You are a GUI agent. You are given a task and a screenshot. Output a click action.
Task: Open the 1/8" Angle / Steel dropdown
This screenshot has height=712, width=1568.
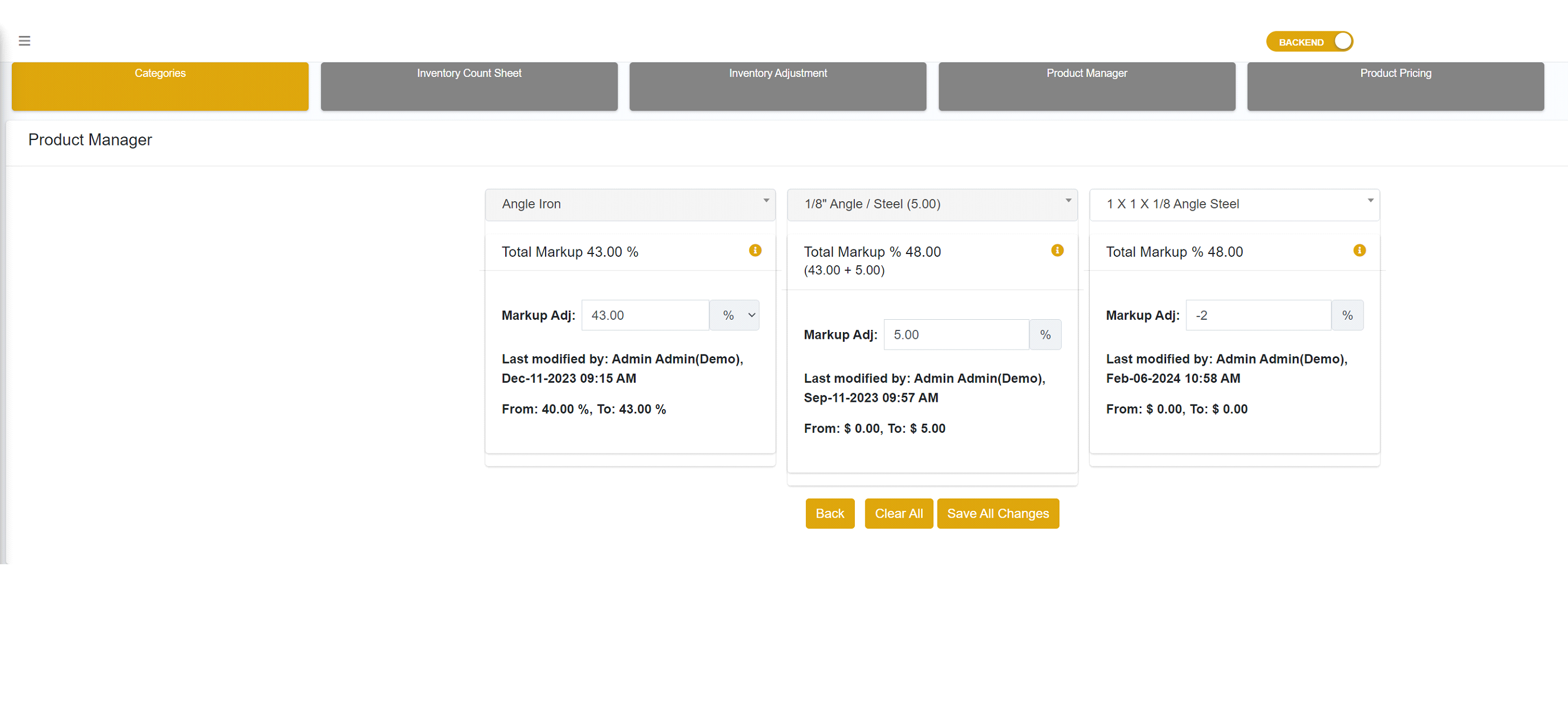tap(932, 205)
